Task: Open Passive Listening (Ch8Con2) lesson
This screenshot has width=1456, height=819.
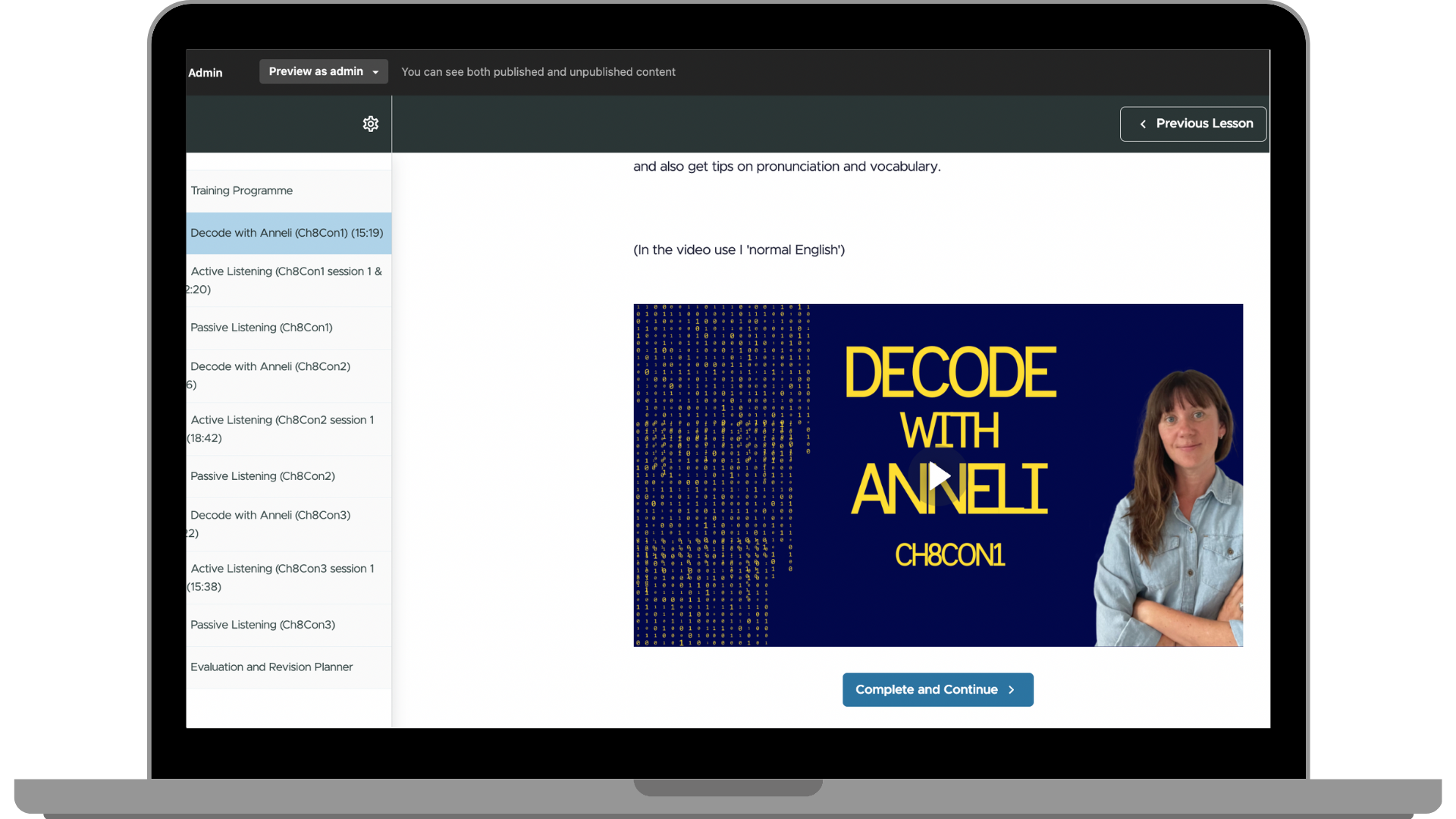Action: [288, 476]
